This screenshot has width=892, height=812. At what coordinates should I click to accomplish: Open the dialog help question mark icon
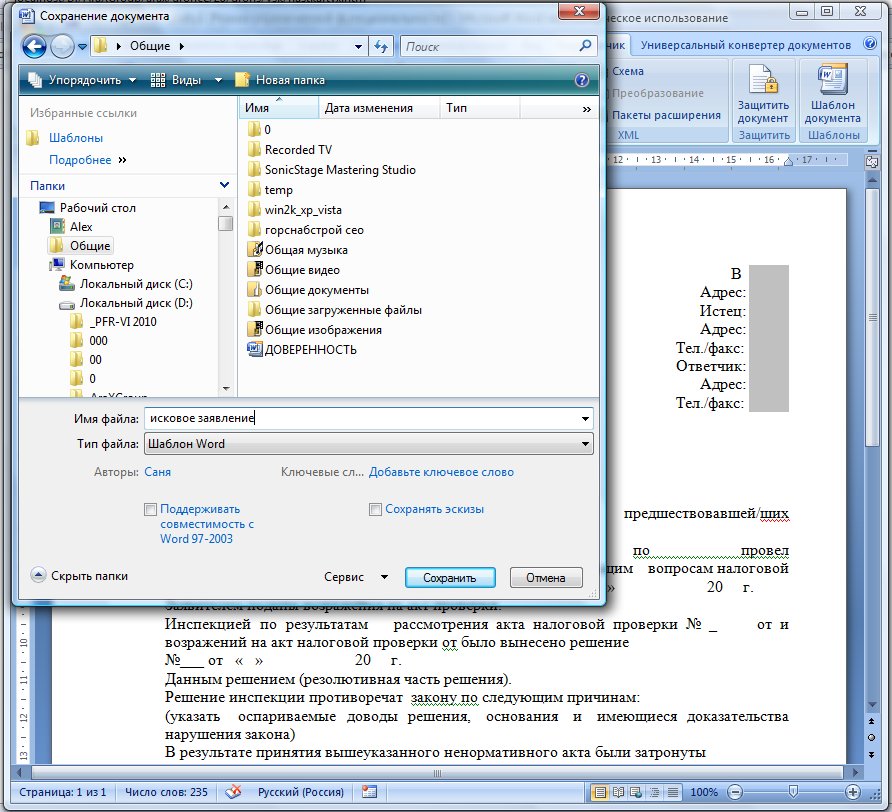tap(582, 80)
